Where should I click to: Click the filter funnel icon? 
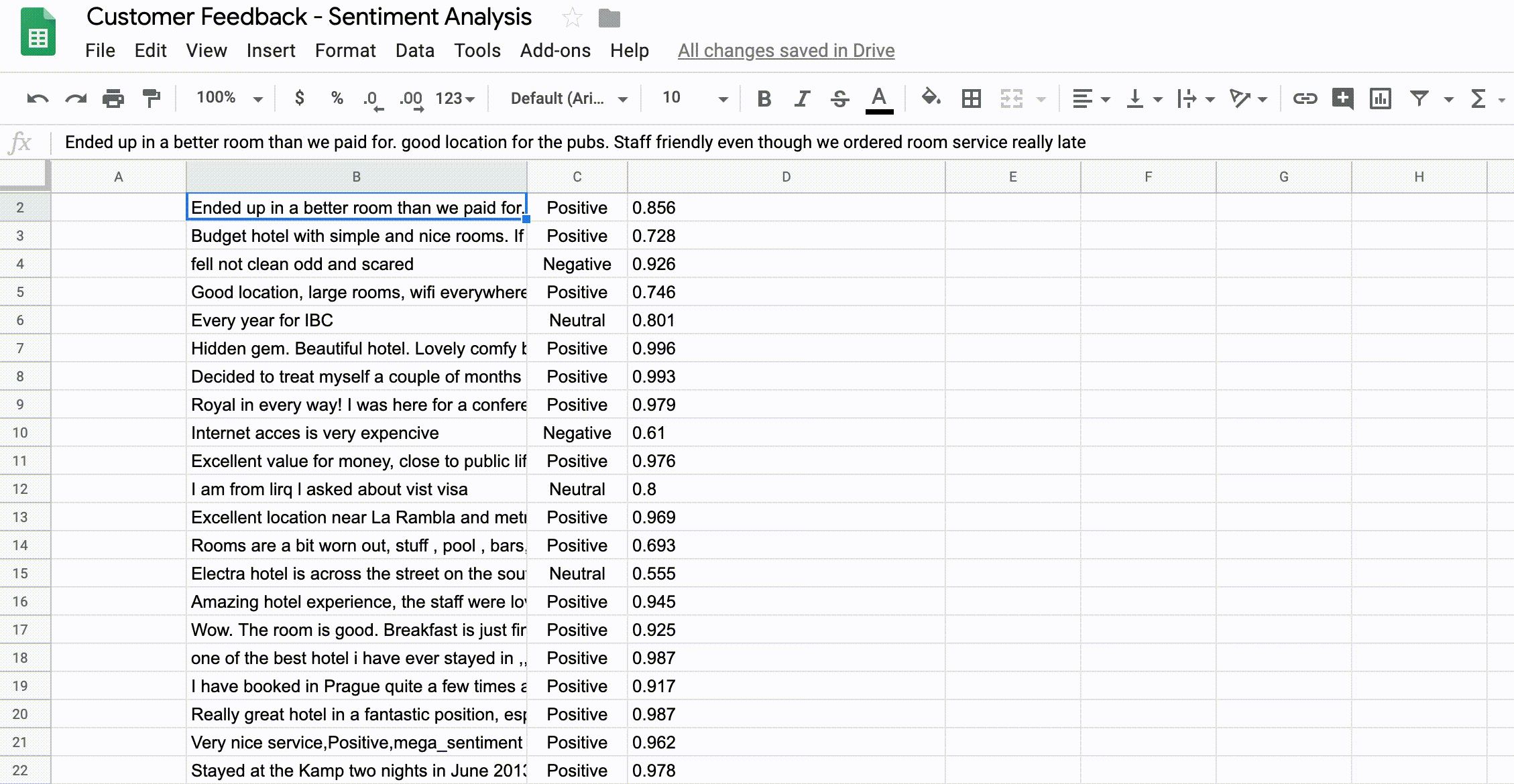point(1419,99)
